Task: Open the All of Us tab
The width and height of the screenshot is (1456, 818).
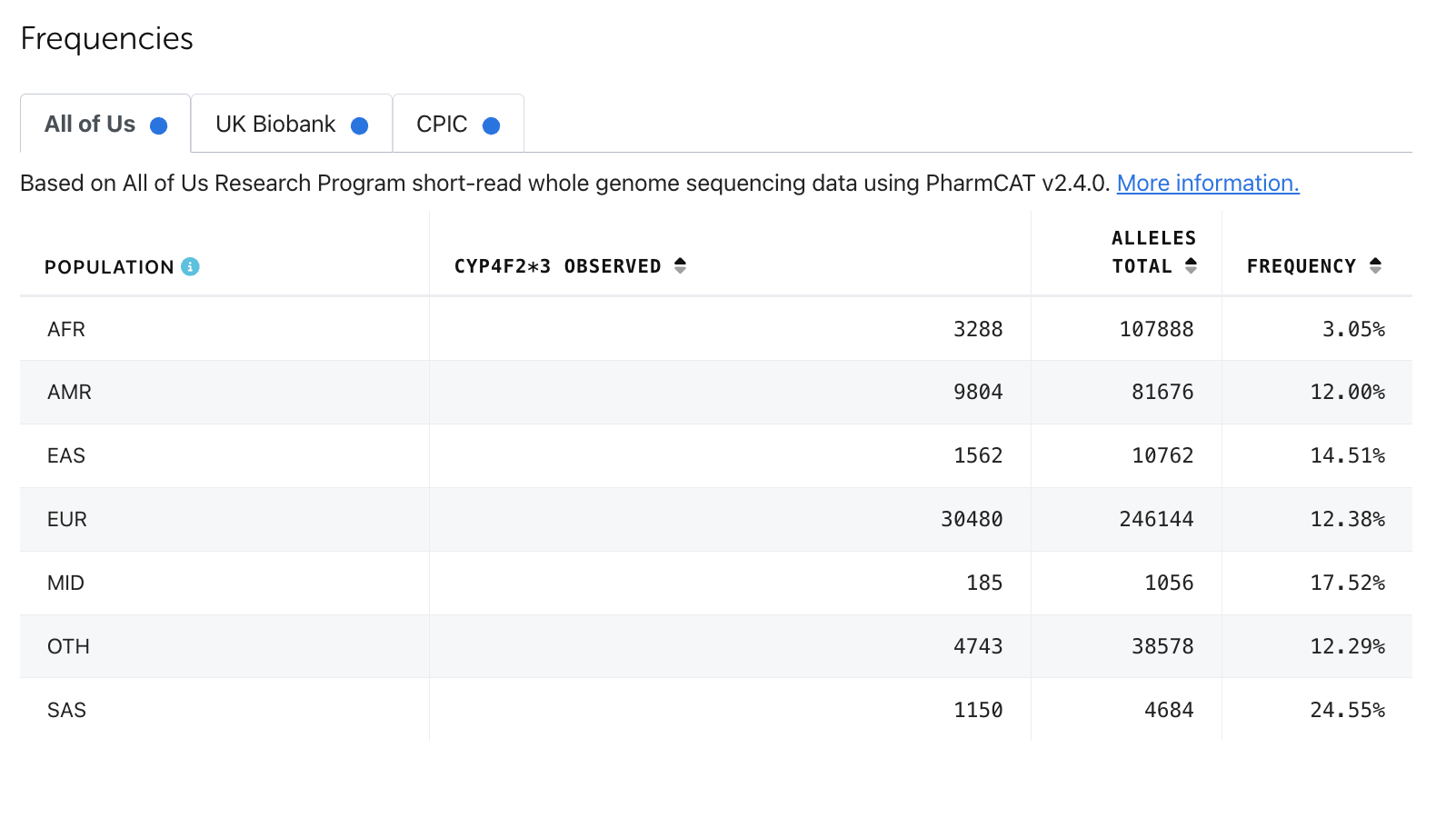Action: click(x=105, y=124)
